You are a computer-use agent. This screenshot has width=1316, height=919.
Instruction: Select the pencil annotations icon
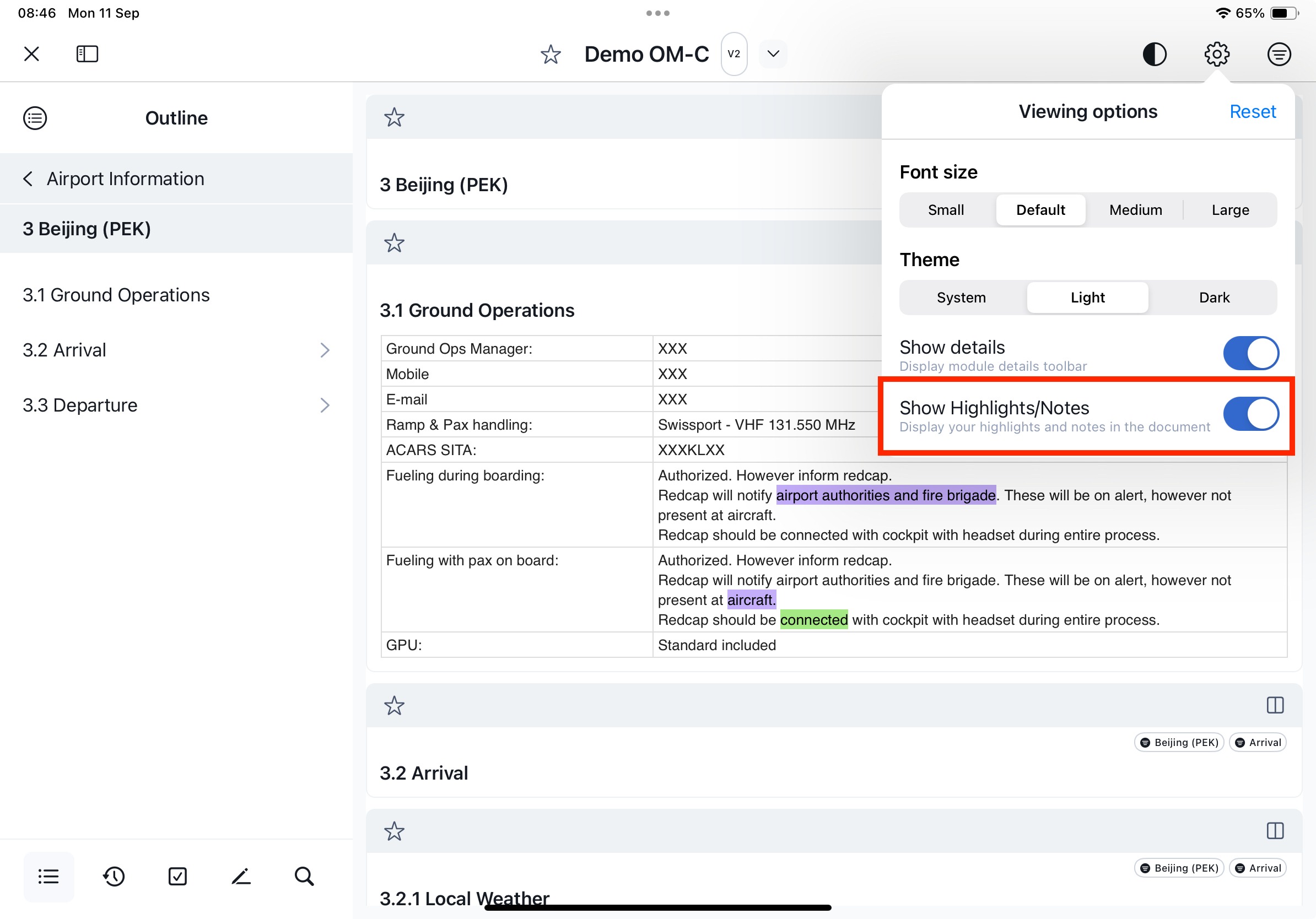[241, 877]
